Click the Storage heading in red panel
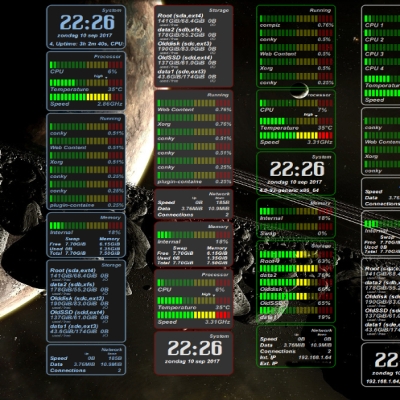 (x=219, y=10)
